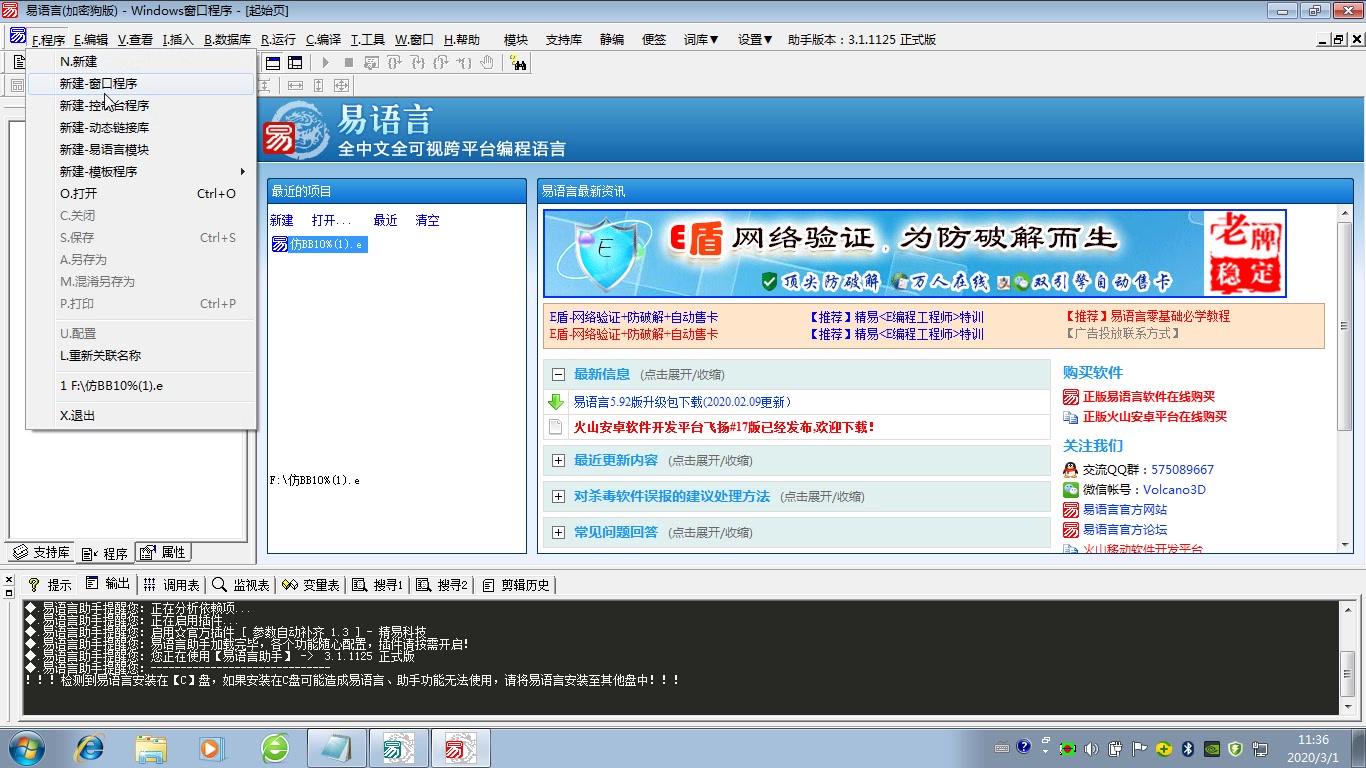Open the E.编辑 menu

(x=91, y=40)
